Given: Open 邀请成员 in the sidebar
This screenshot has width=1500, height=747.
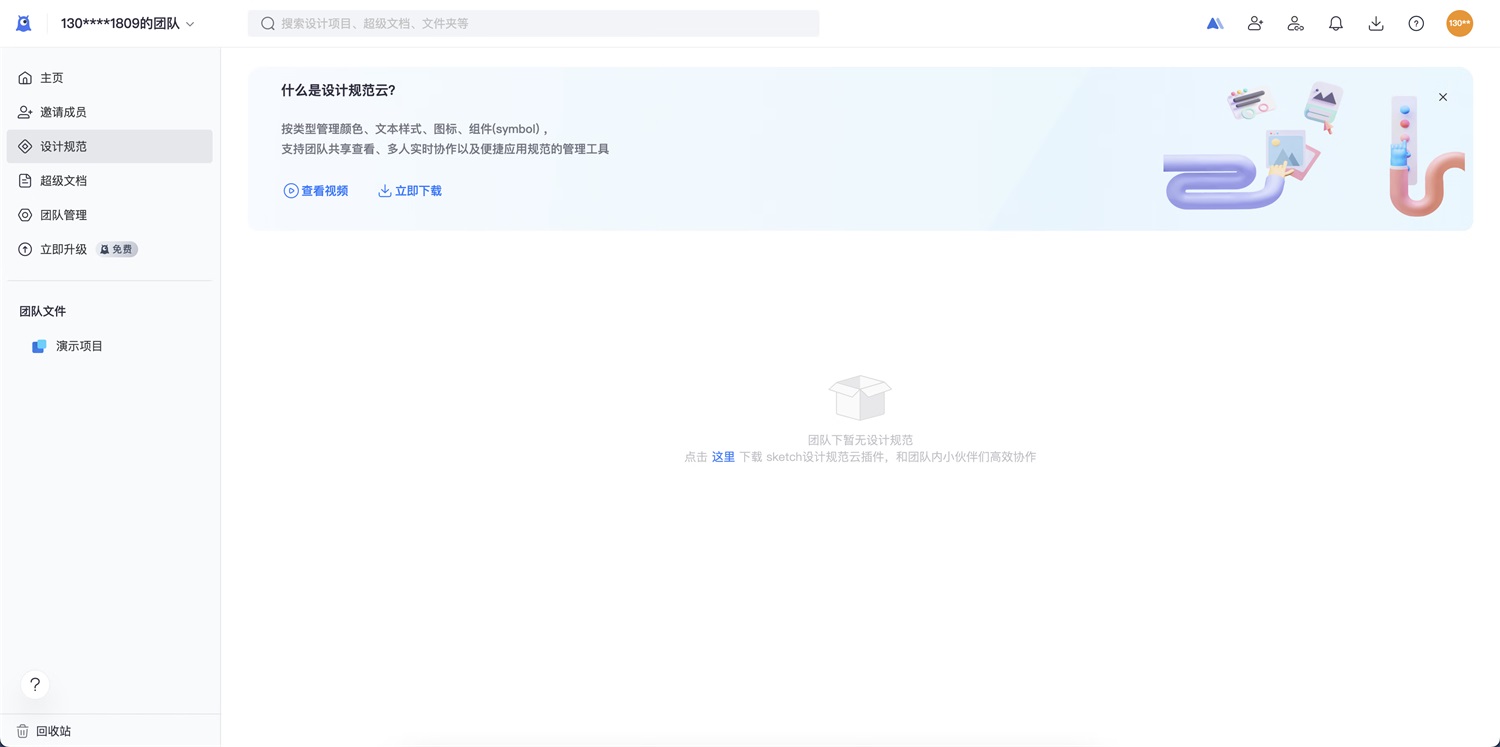Looking at the screenshot, I should click(x=63, y=112).
